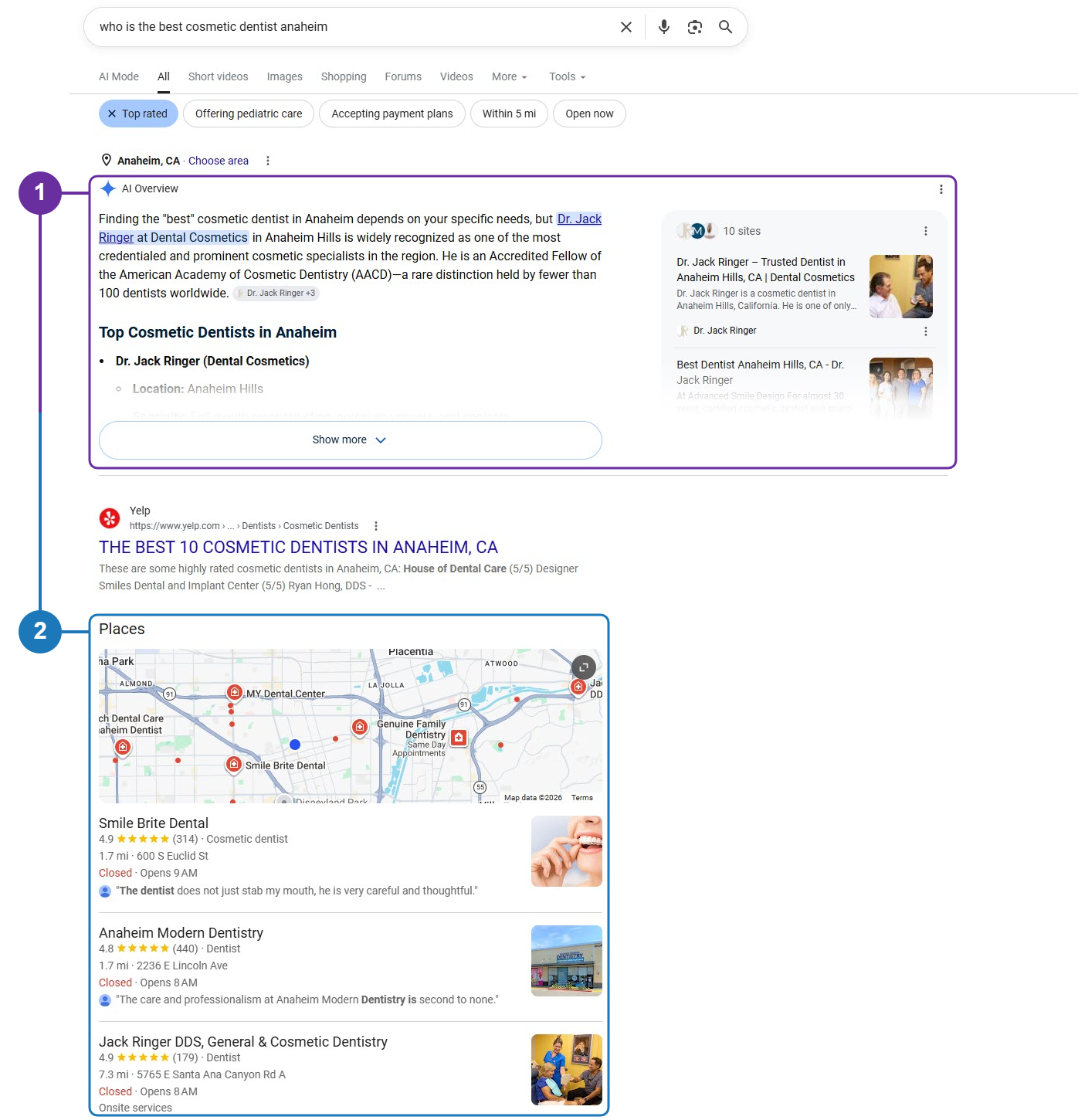Switch to Short videos tab
The image size is (1078, 1120).
tap(219, 76)
